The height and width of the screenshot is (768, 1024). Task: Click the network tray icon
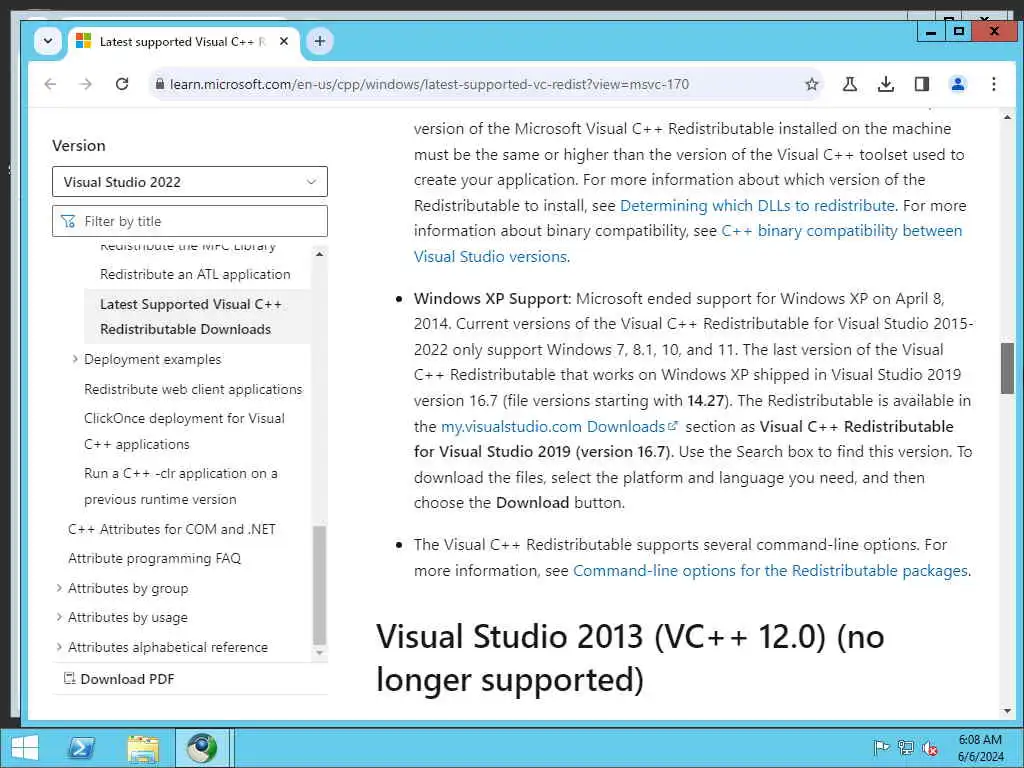906,748
